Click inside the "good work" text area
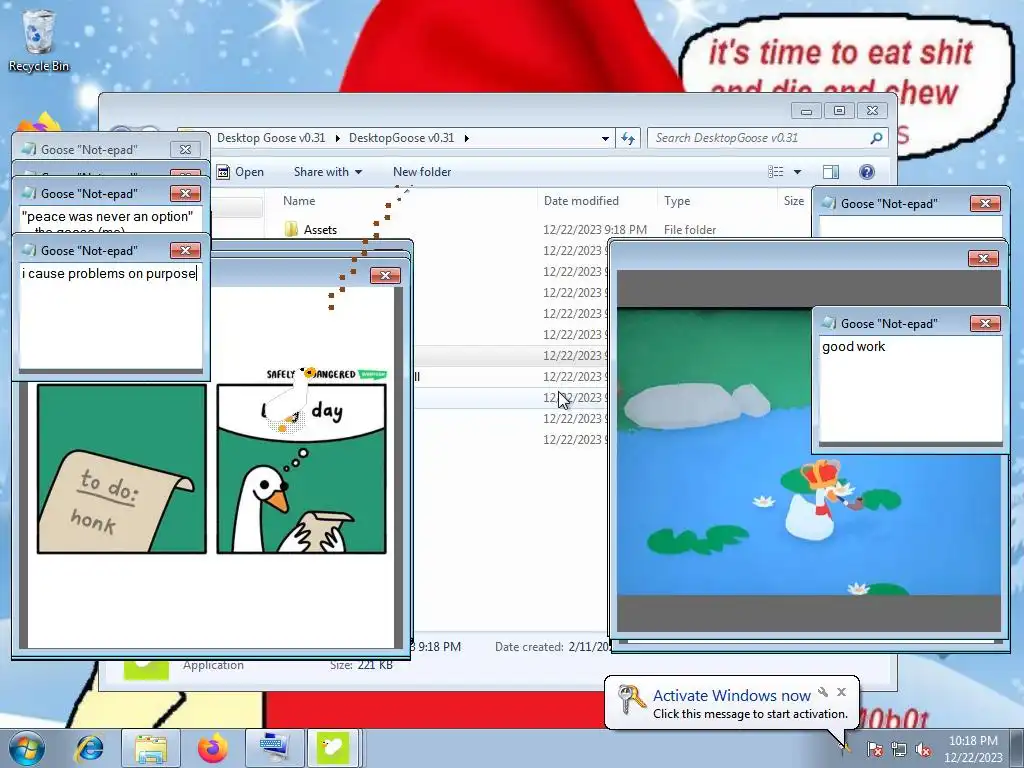The height and width of the screenshot is (768, 1024). [x=910, y=389]
